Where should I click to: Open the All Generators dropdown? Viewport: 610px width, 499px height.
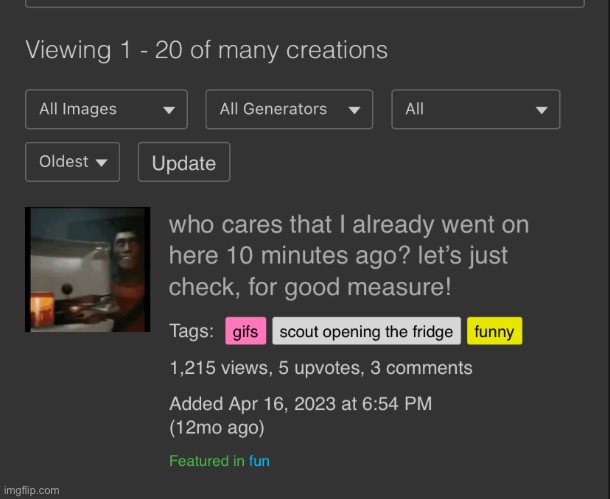point(289,109)
